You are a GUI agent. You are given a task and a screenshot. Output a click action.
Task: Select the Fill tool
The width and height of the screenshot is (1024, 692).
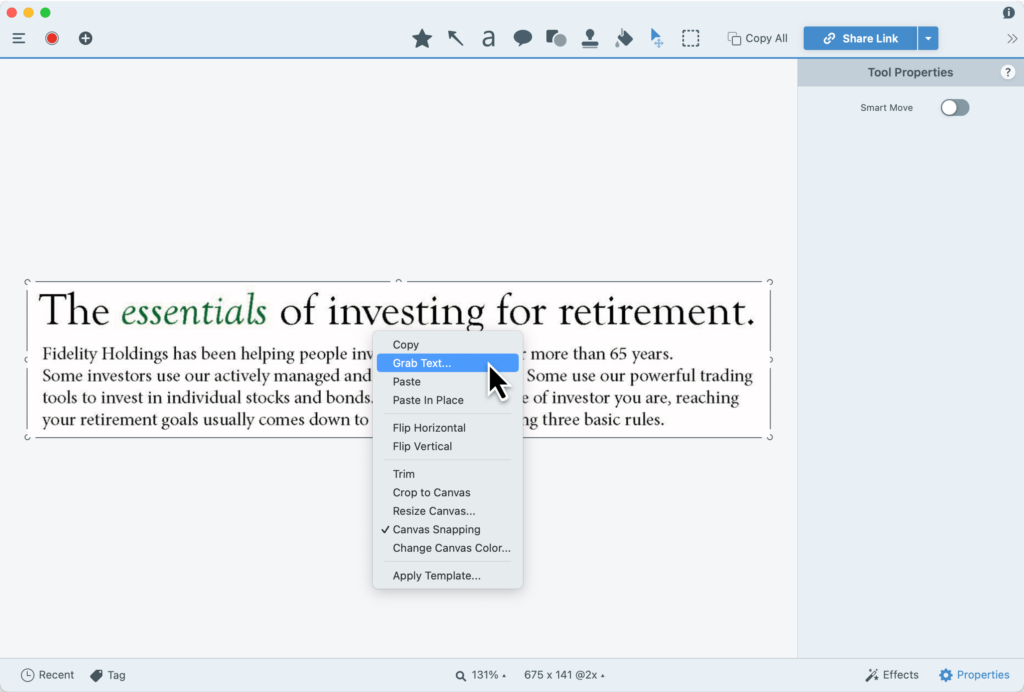(623, 38)
